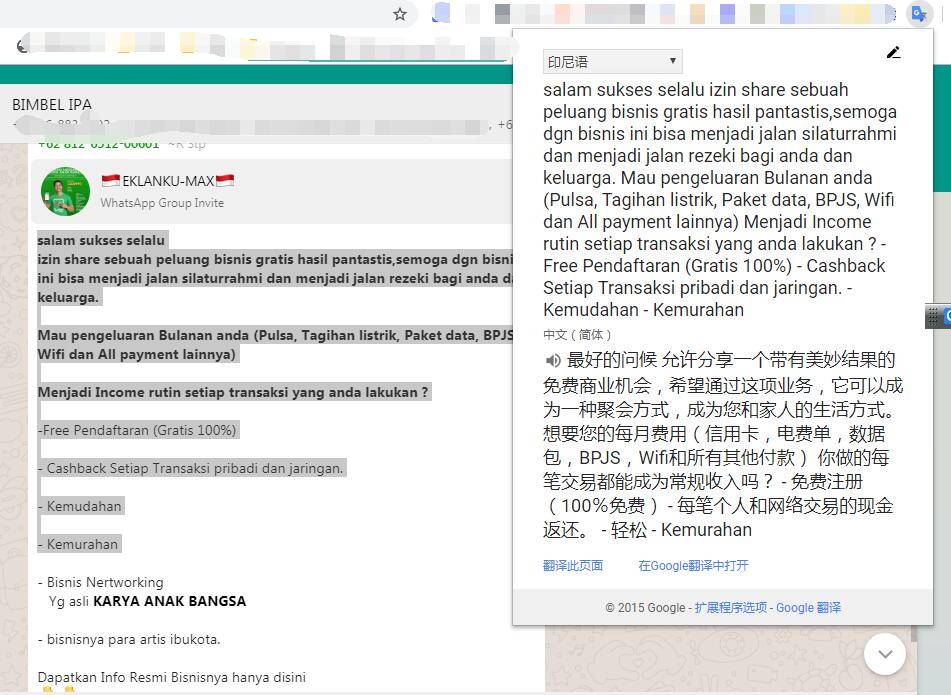Open the Google Translate extension icon
951x695 pixels.
coord(919,14)
